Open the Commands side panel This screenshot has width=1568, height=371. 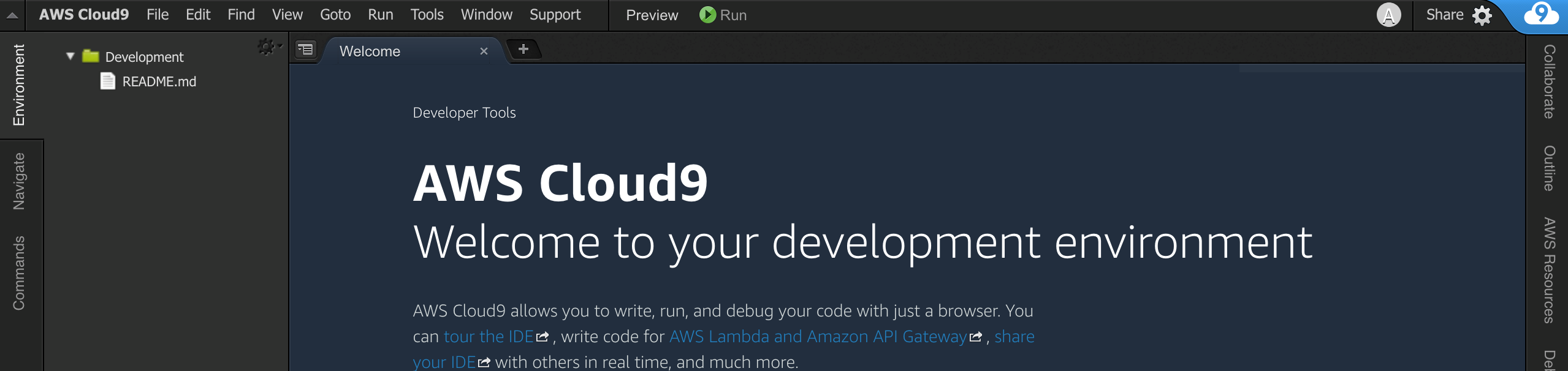point(19,273)
